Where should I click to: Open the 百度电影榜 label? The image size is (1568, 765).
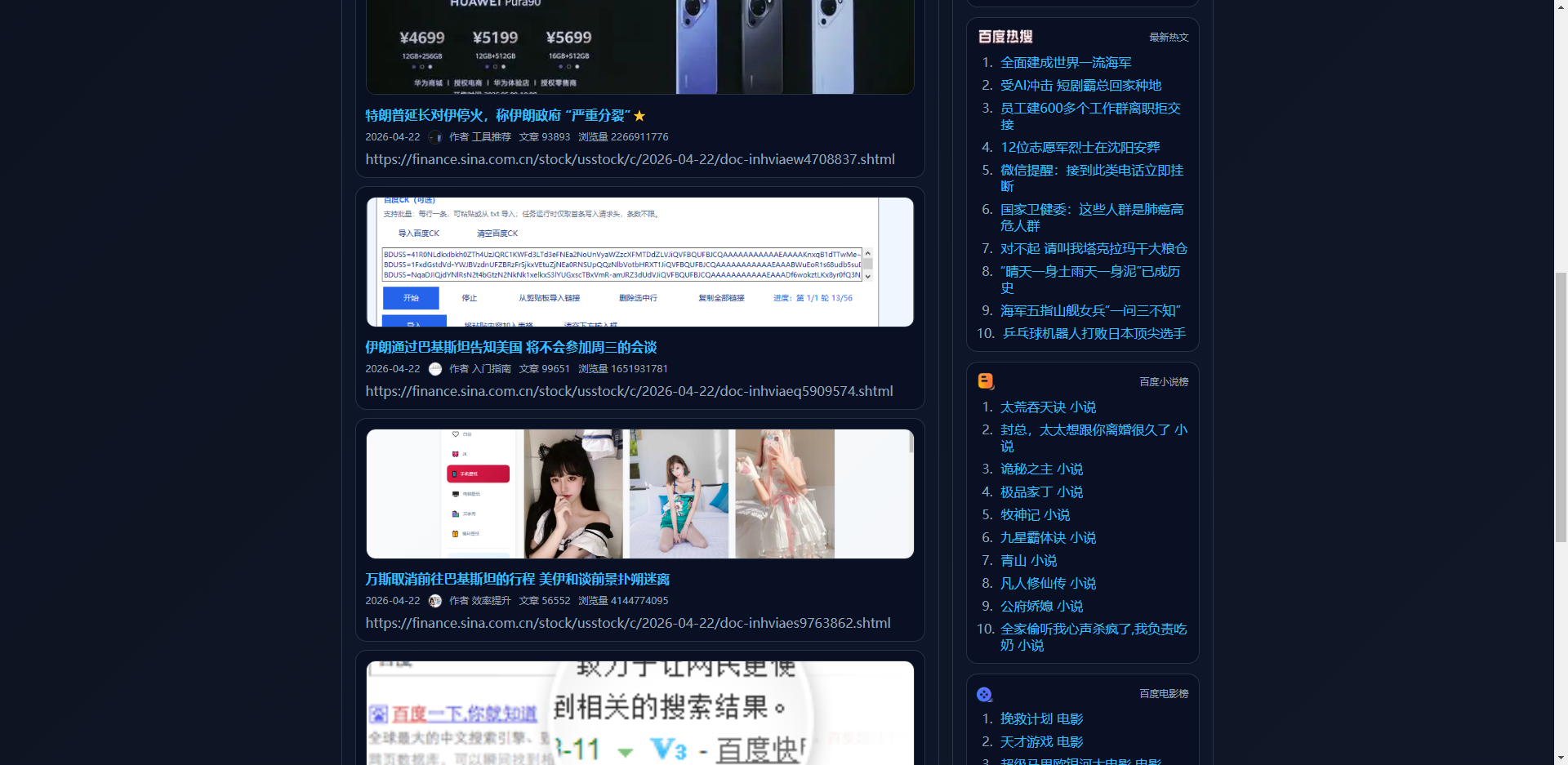1164,694
